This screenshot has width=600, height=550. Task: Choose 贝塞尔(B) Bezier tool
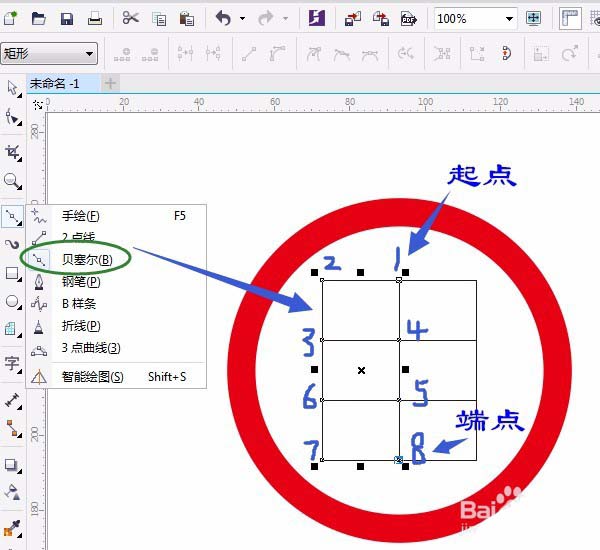click(116, 260)
